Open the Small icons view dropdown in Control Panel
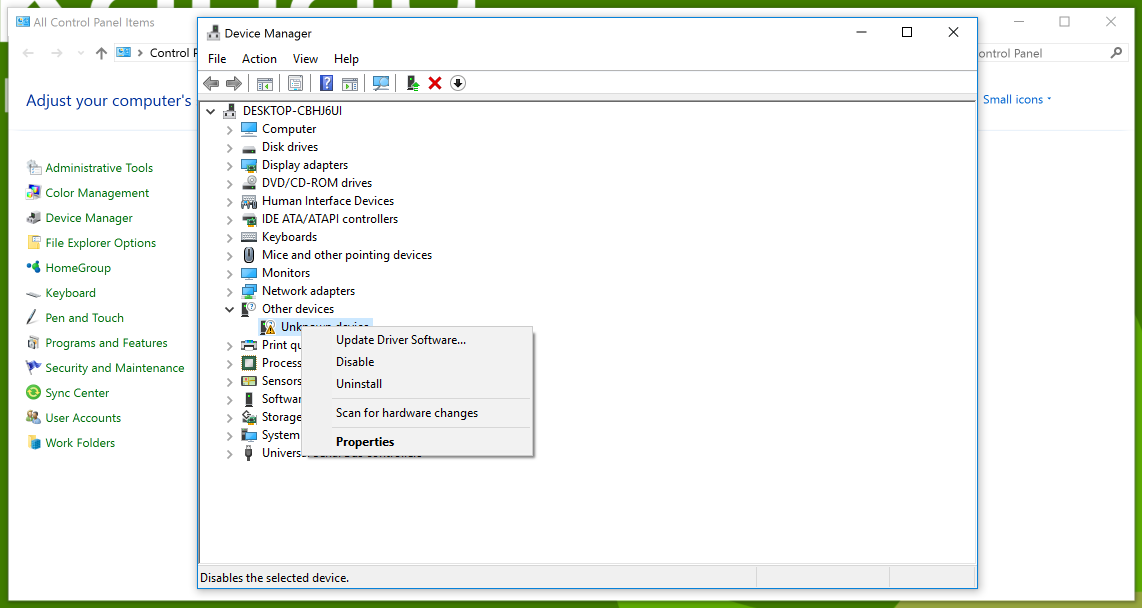Image resolution: width=1142 pixels, height=608 pixels. pos(1017,100)
